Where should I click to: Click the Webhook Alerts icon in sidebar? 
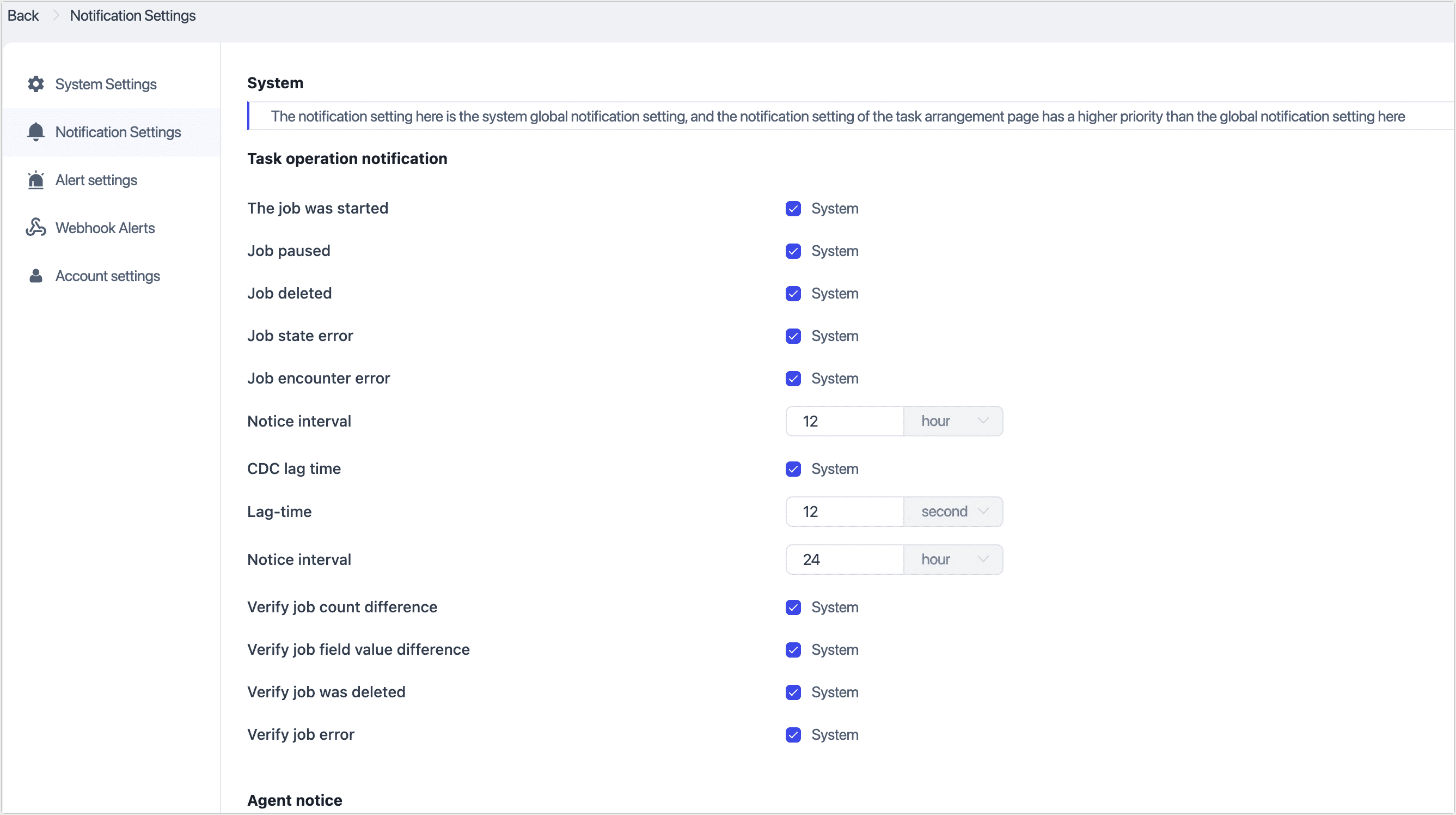pyautogui.click(x=35, y=227)
